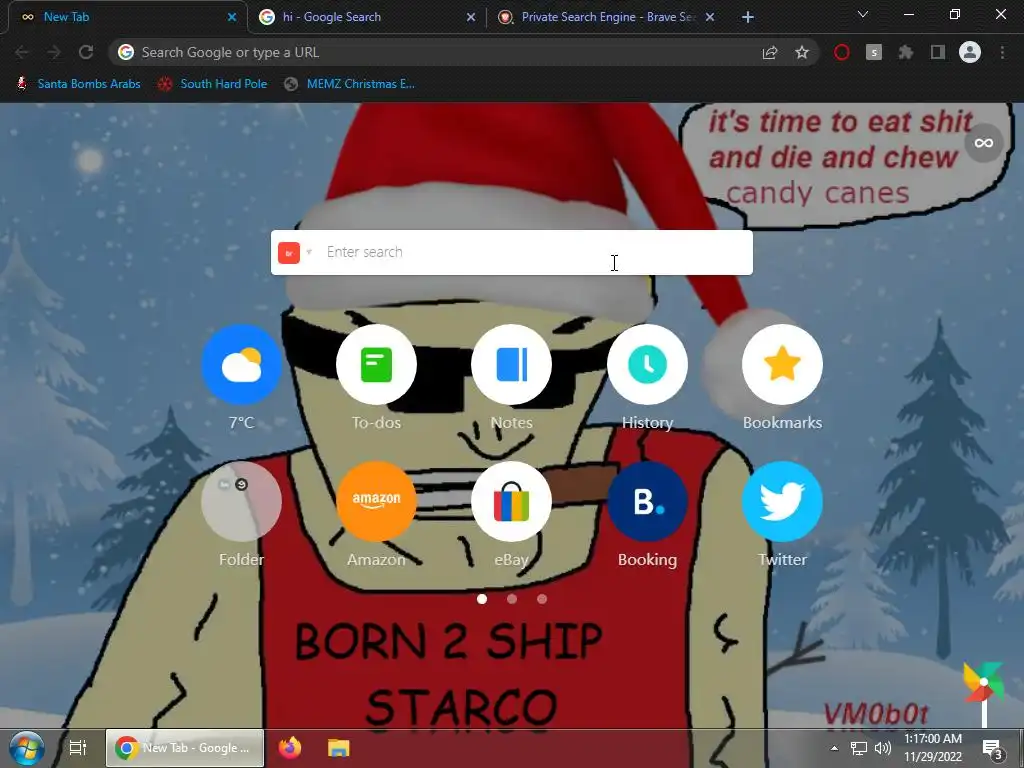Viewport: 1024px width, 768px height.
Task: Select the third page indicator dot
Action: click(542, 599)
